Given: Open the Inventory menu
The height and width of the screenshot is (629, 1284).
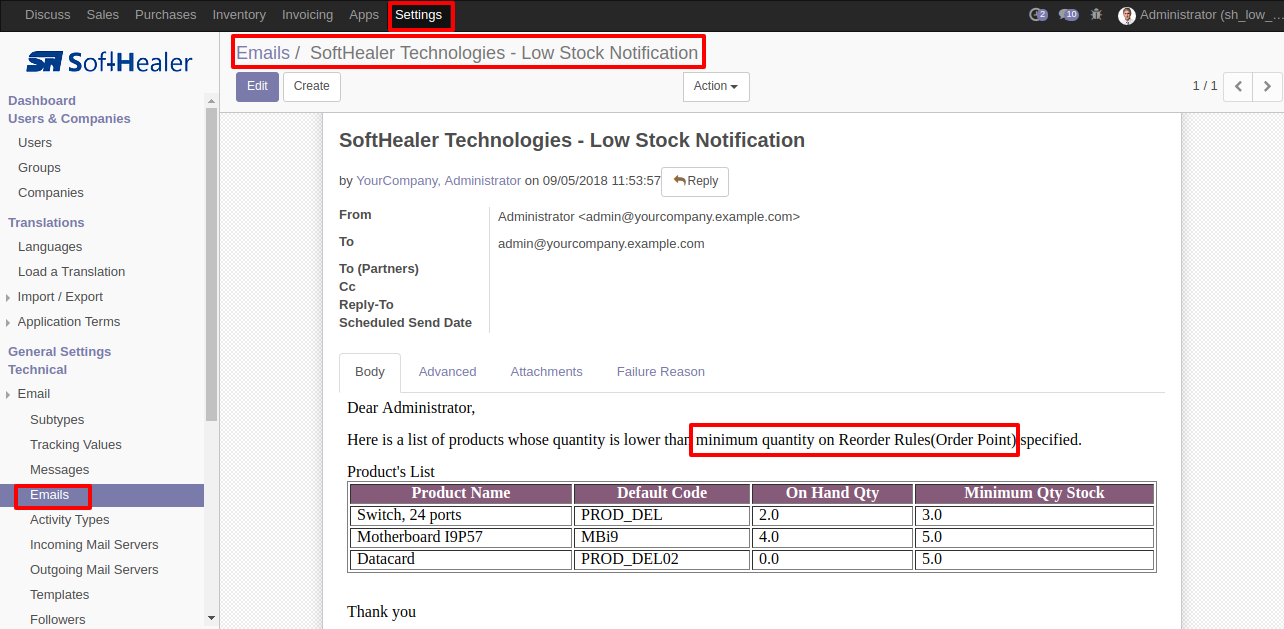Looking at the screenshot, I should [239, 15].
